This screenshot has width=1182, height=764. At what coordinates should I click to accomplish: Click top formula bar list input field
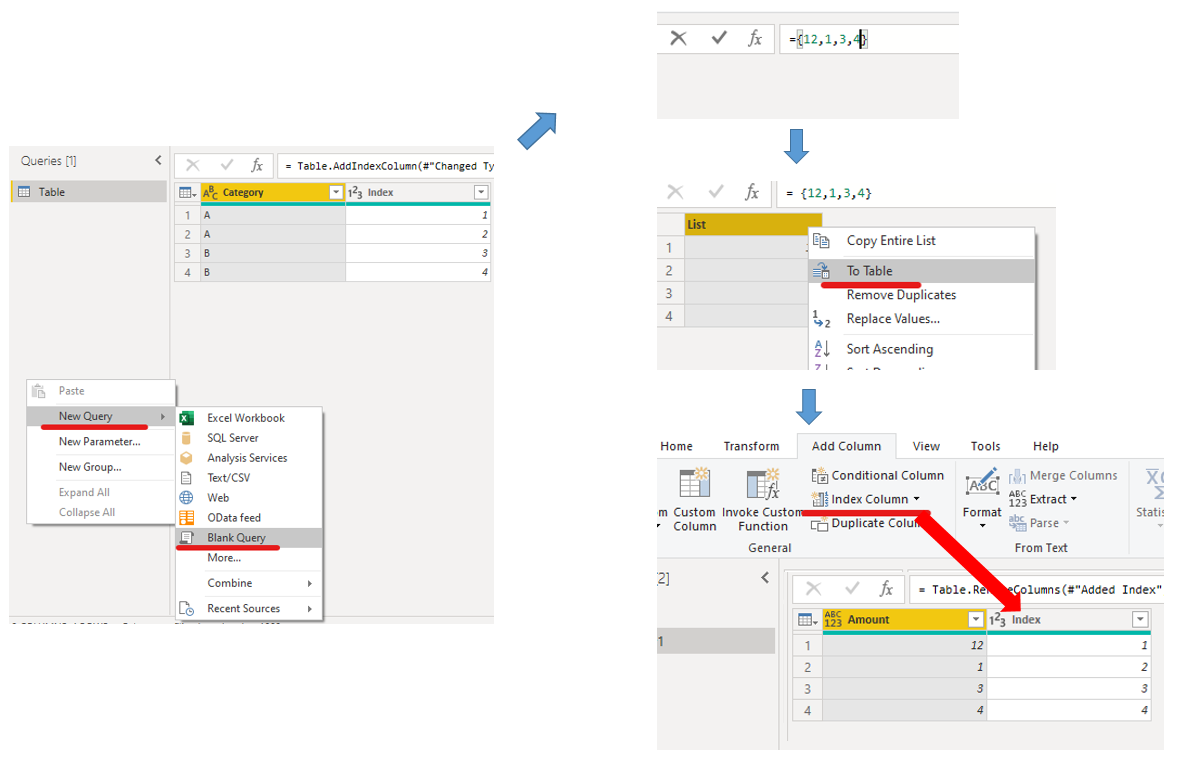click(870, 39)
